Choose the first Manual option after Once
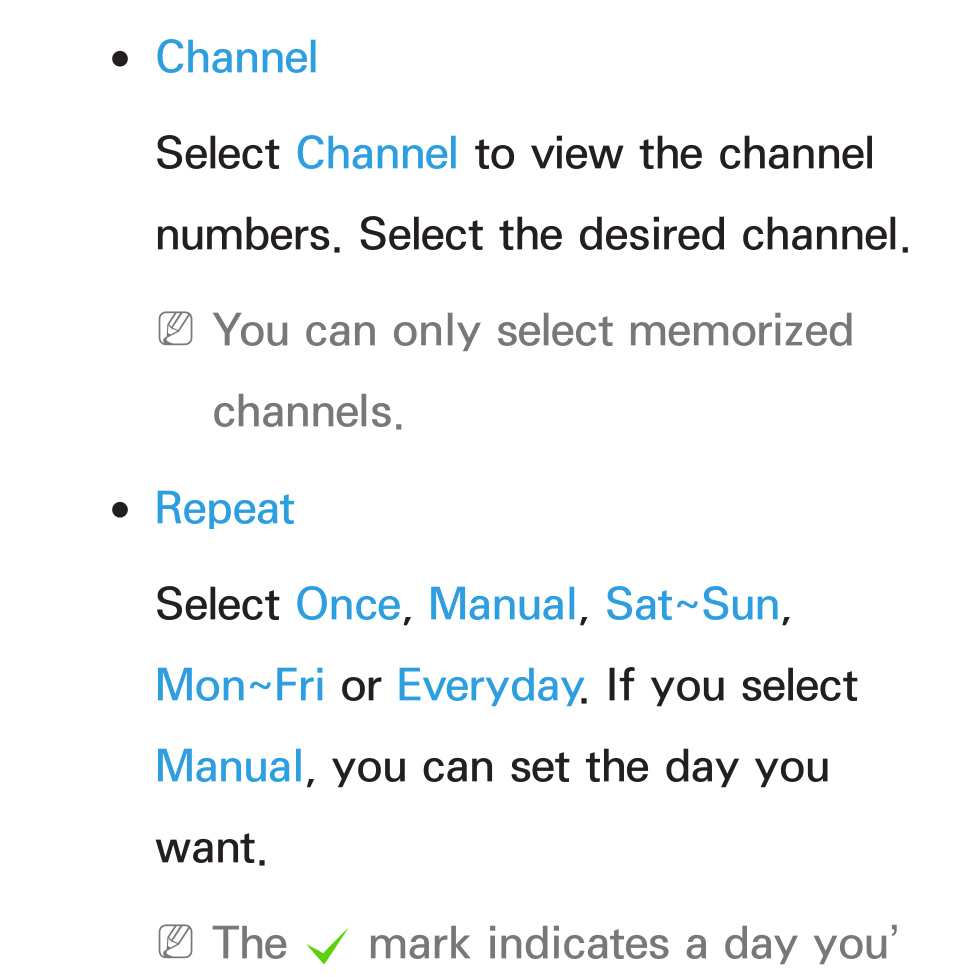 tap(503, 604)
